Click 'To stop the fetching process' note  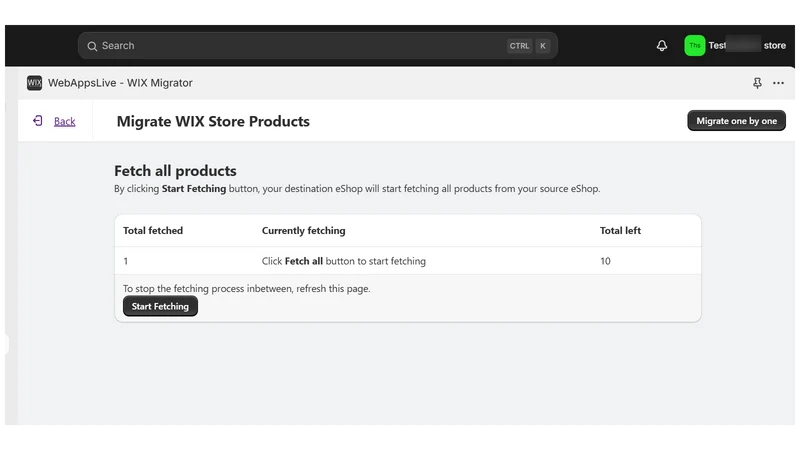246,289
